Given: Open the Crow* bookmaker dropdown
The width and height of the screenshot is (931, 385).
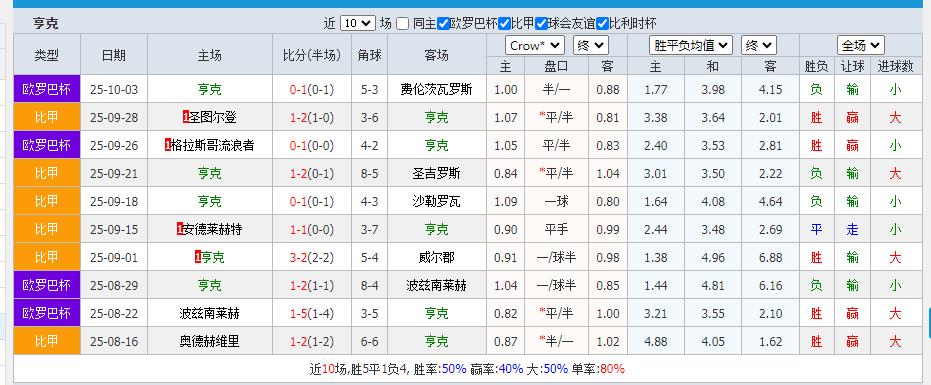Looking at the screenshot, I should pyautogui.click(x=535, y=45).
